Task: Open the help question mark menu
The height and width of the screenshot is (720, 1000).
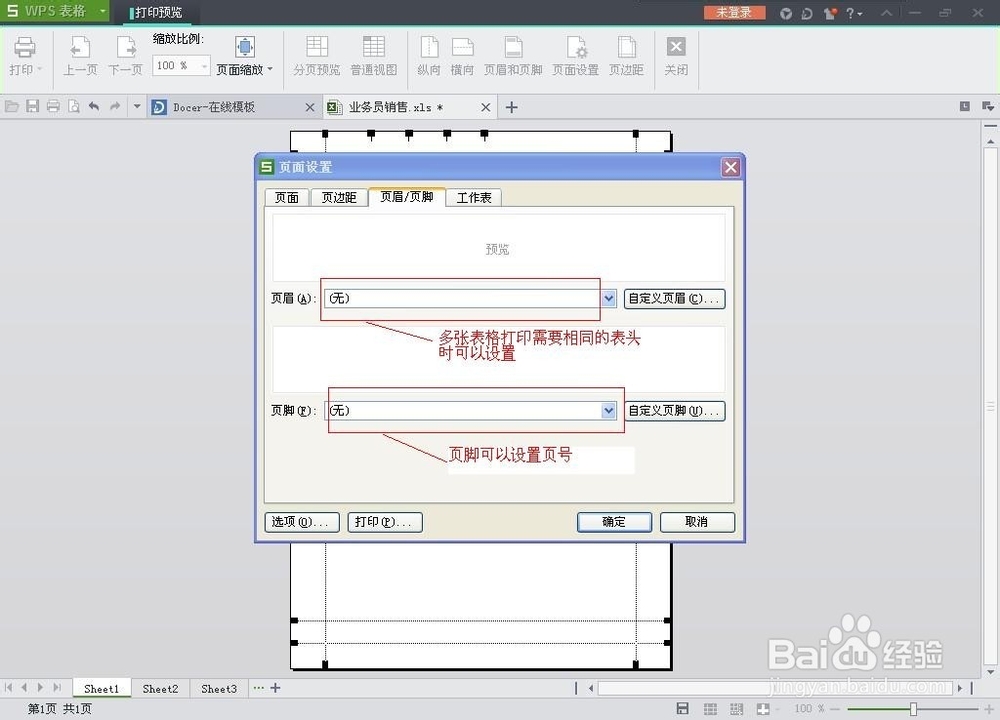Action: [853, 13]
